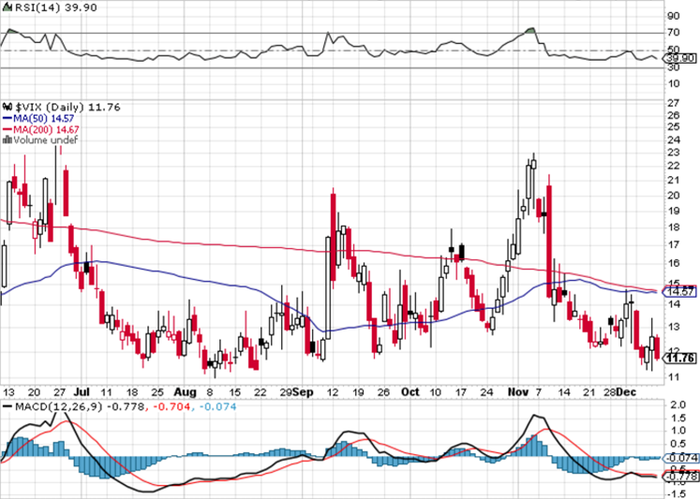Click the MACD(12,26,9) indicator label
Image resolution: width=700 pixels, height=499 pixels.
[58, 407]
